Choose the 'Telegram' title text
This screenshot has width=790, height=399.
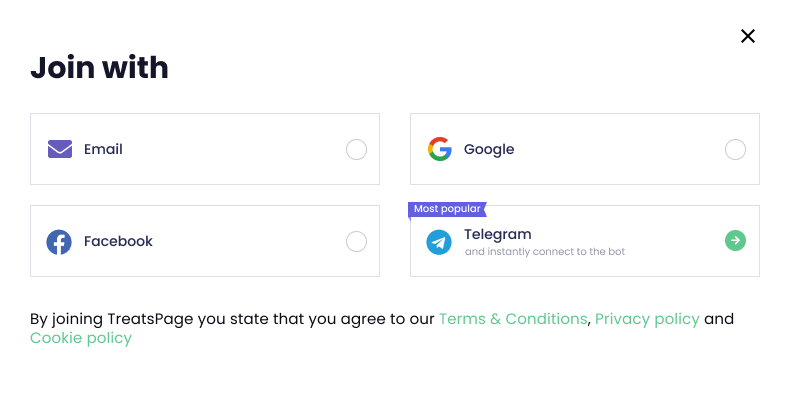pyautogui.click(x=497, y=235)
